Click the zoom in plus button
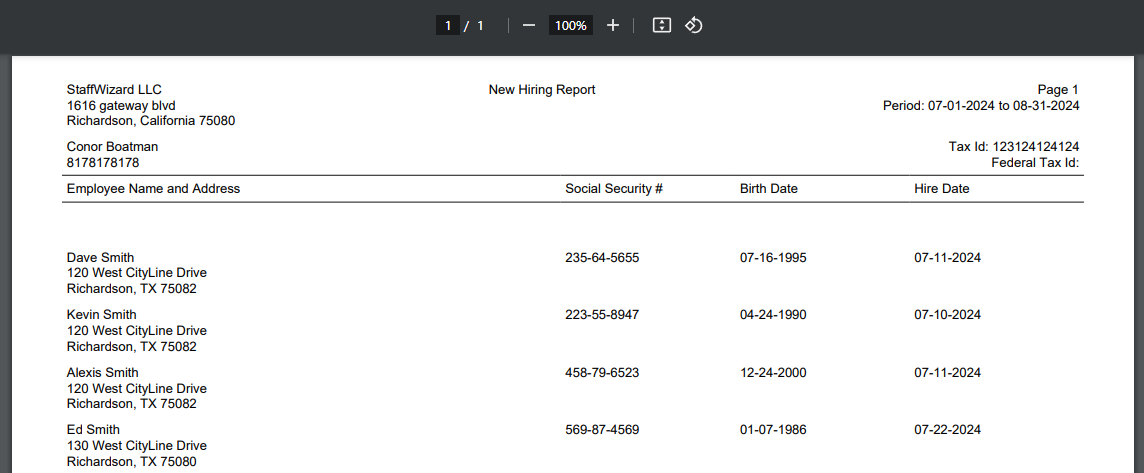The width and height of the screenshot is (1144, 473). point(613,25)
